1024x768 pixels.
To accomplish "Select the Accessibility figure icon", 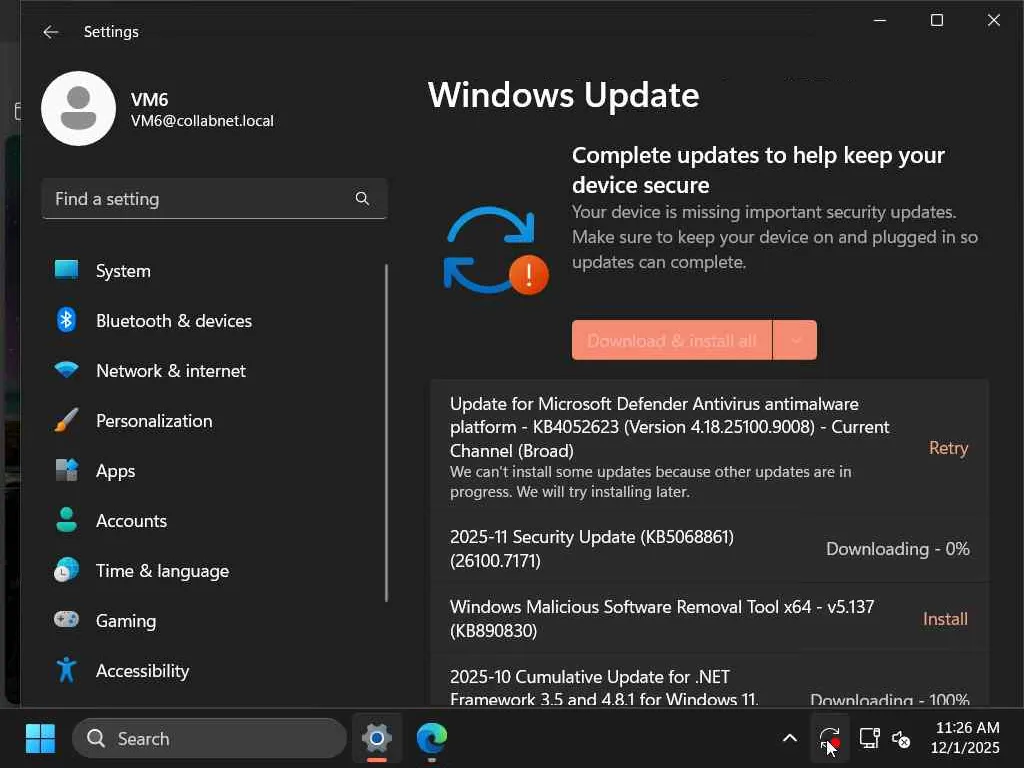I will [x=66, y=670].
